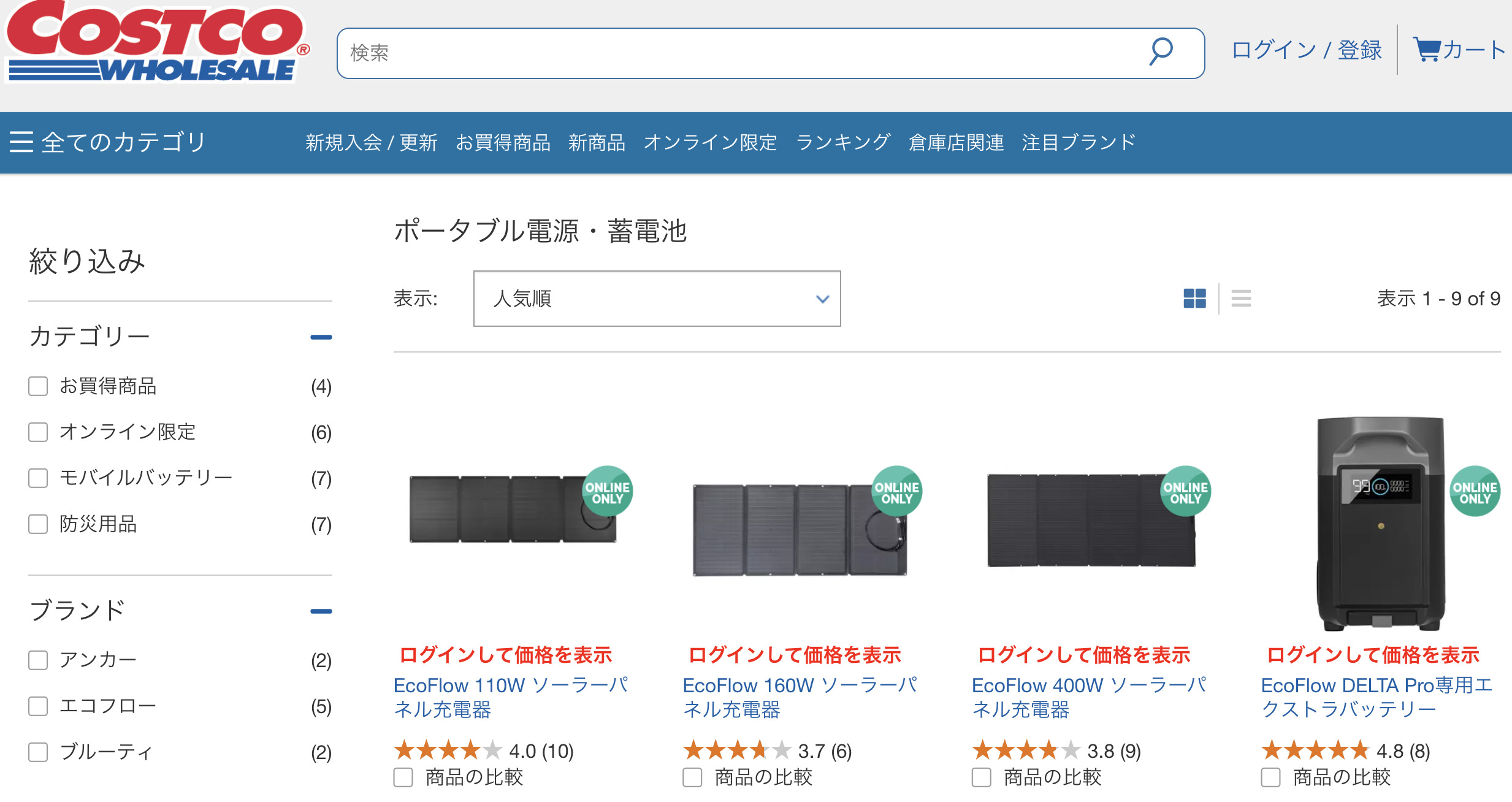Click ONLINE ONLY badge on EcoFlow 160W
The width and height of the screenshot is (1512, 802).
(x=896, y=492)
